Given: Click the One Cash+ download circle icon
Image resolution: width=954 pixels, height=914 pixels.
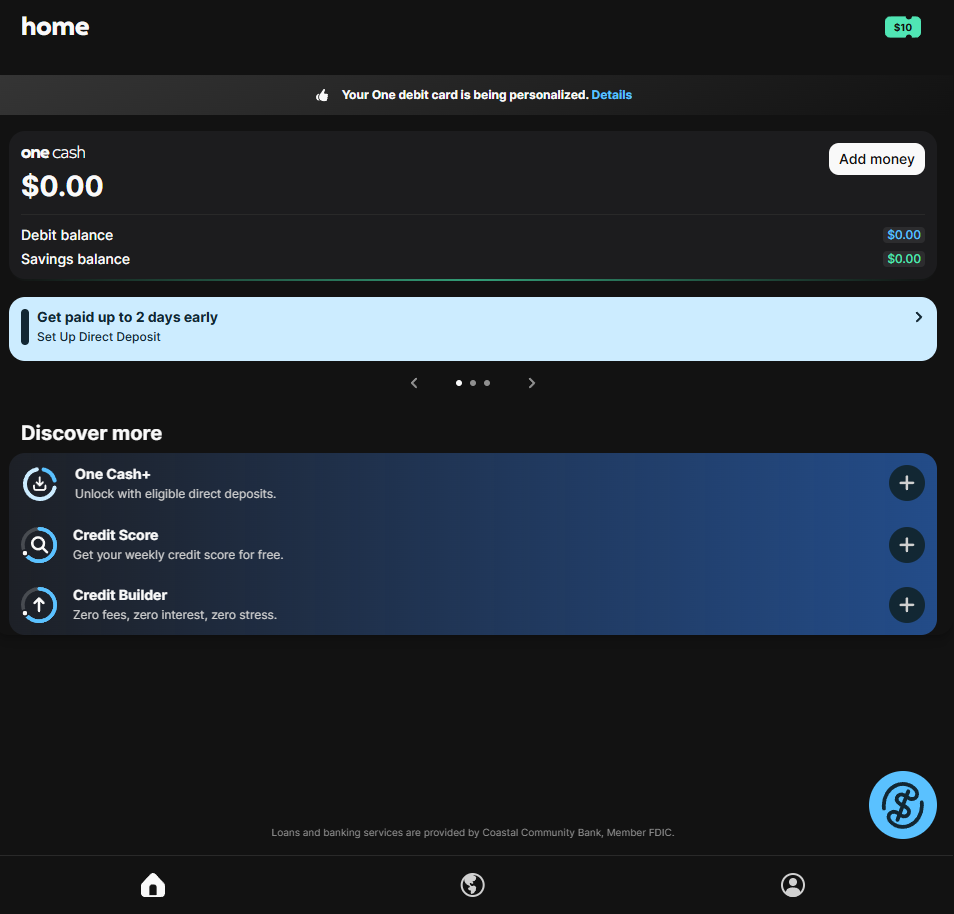Looking at the screenshot, I should pyautogui.click(x=40, y=484).
